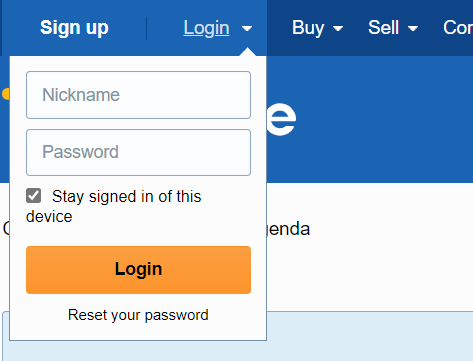Click the underlined Login text in navbar

(206, 28)
